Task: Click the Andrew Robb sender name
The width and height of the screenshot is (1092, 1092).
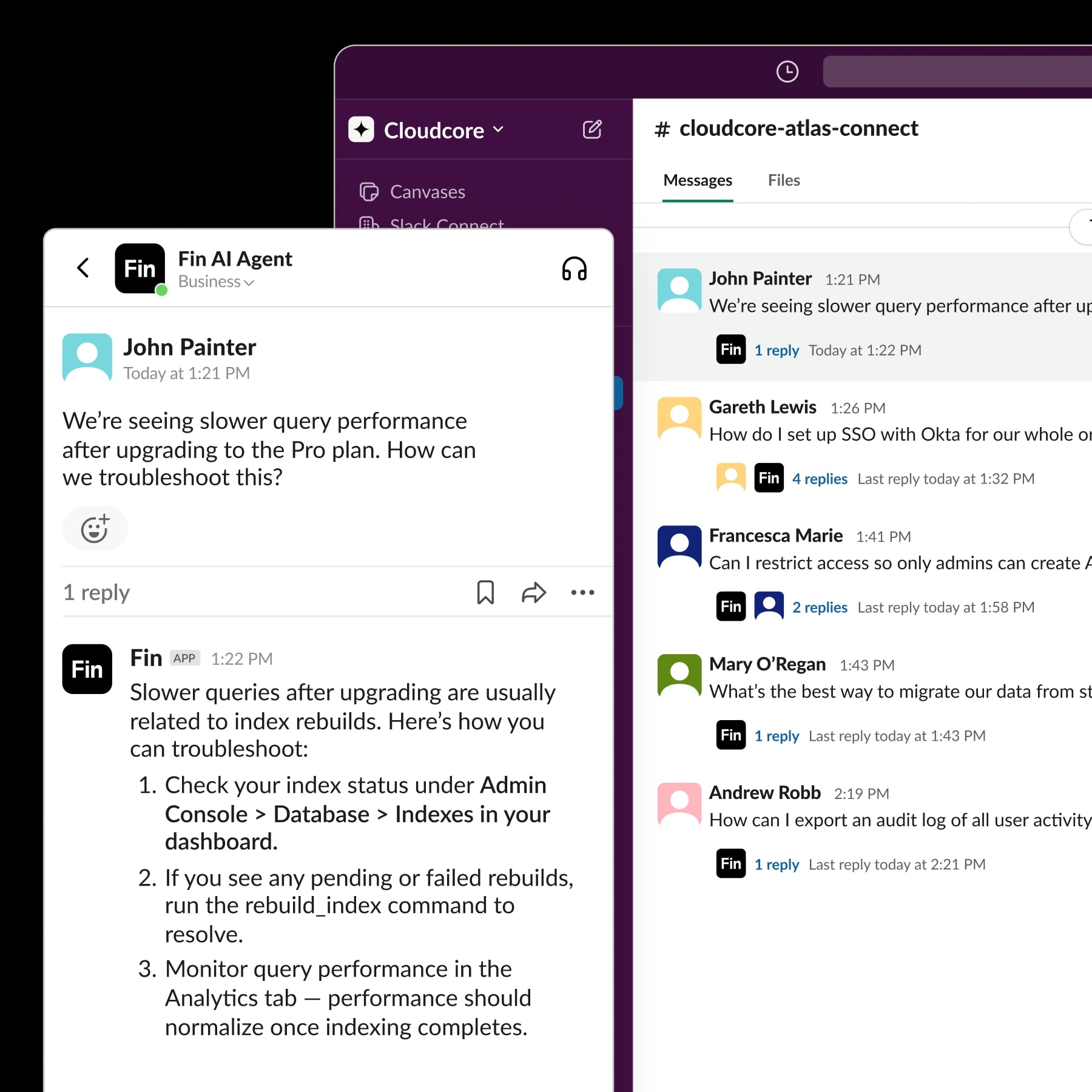Action: point(764,793)
